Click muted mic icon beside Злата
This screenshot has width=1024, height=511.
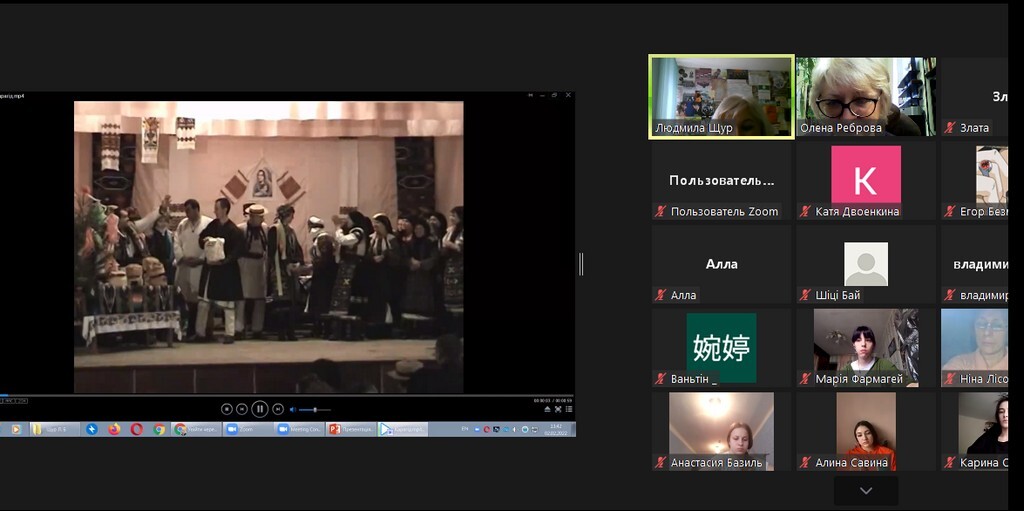pos(950,128)
